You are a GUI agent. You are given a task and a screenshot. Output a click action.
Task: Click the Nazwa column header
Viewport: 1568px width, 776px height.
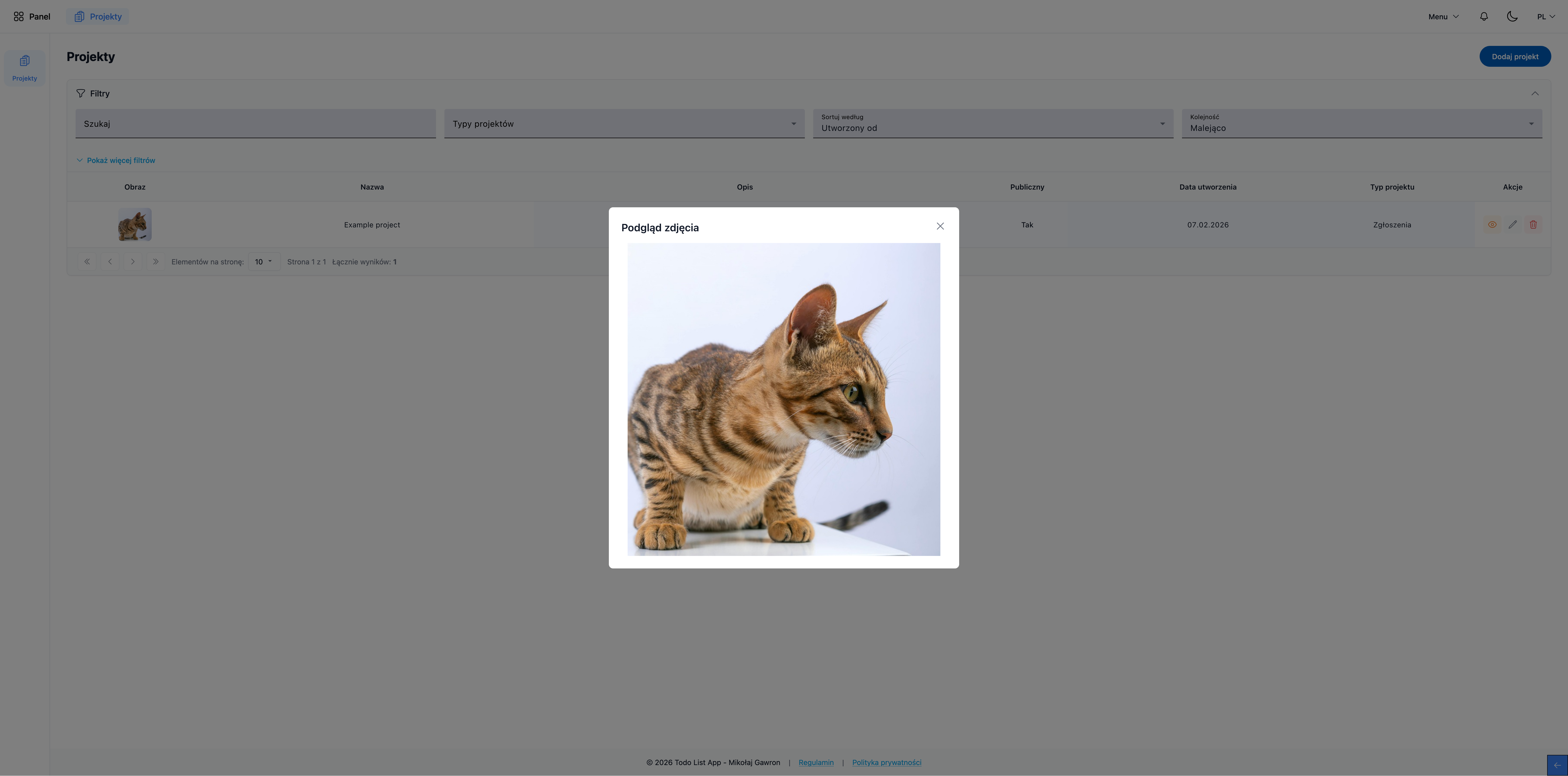372,187
